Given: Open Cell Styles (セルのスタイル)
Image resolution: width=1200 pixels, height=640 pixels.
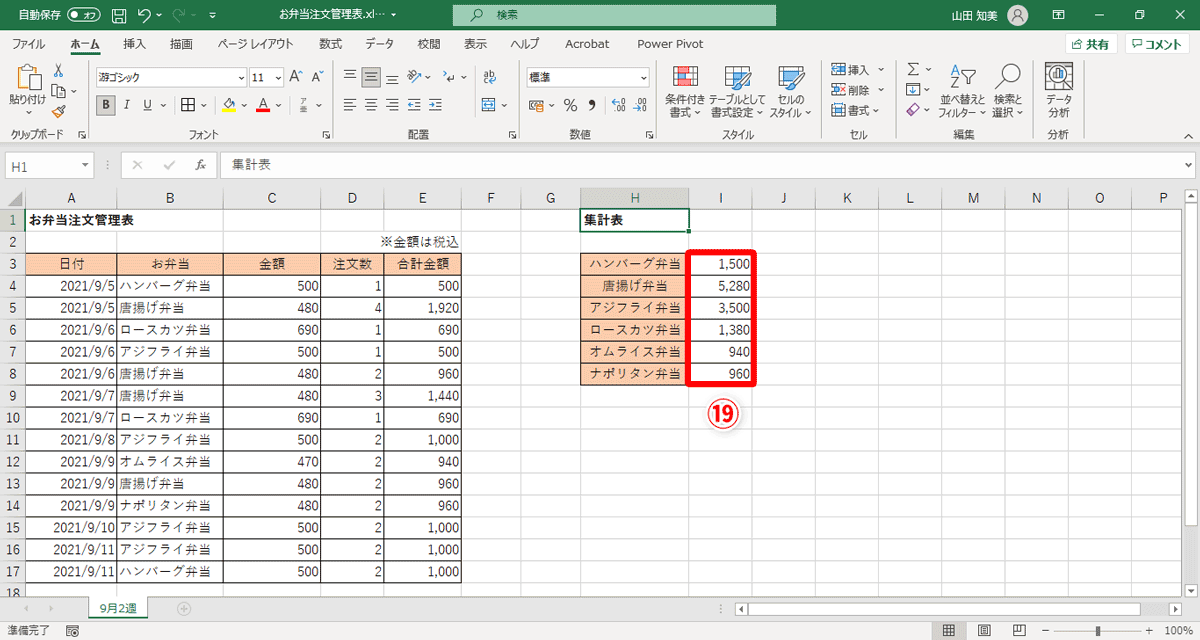Looking at the screenshot, I should (790, 90).
